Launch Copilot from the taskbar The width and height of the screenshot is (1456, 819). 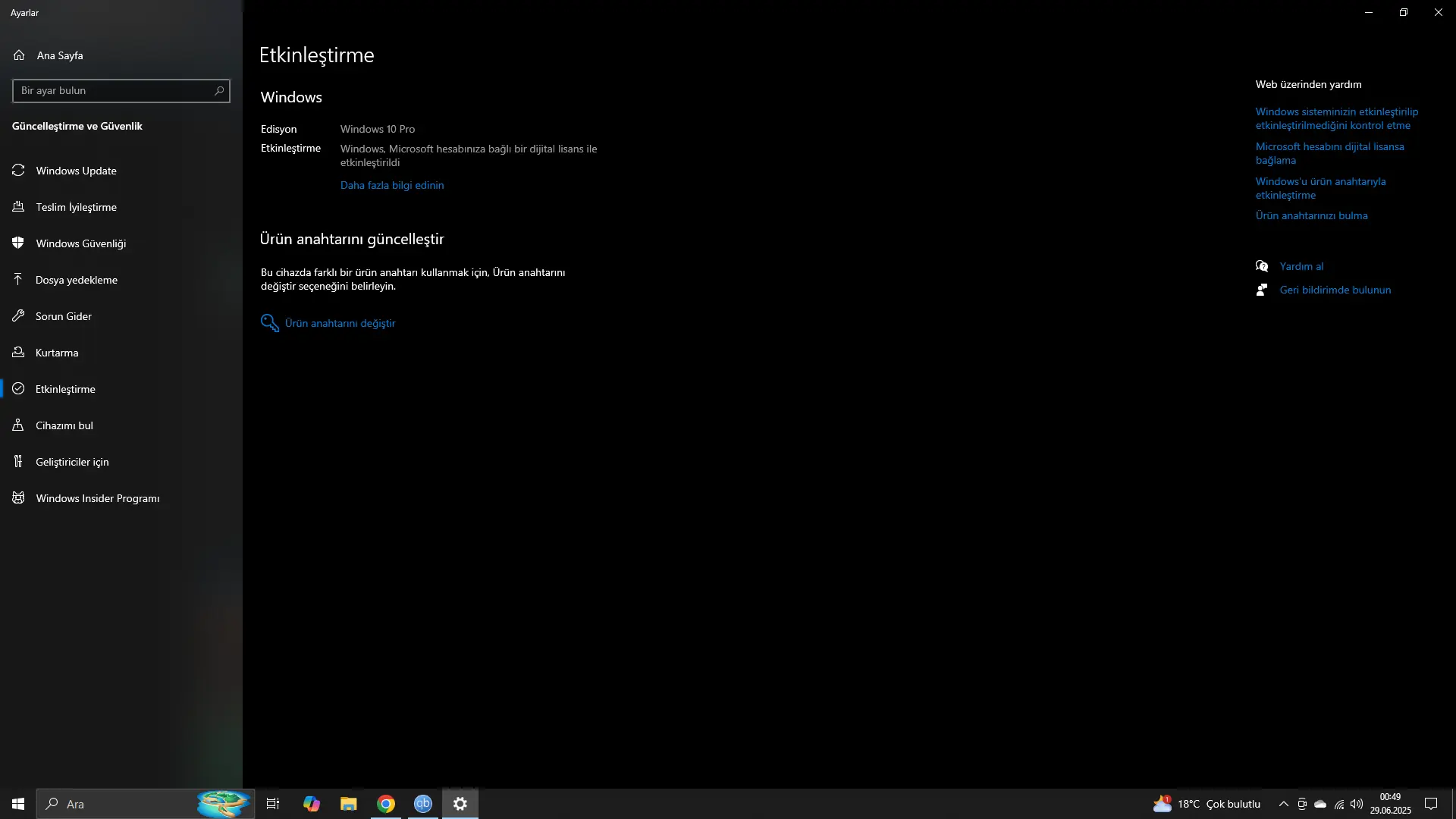(x=312, y=804)
